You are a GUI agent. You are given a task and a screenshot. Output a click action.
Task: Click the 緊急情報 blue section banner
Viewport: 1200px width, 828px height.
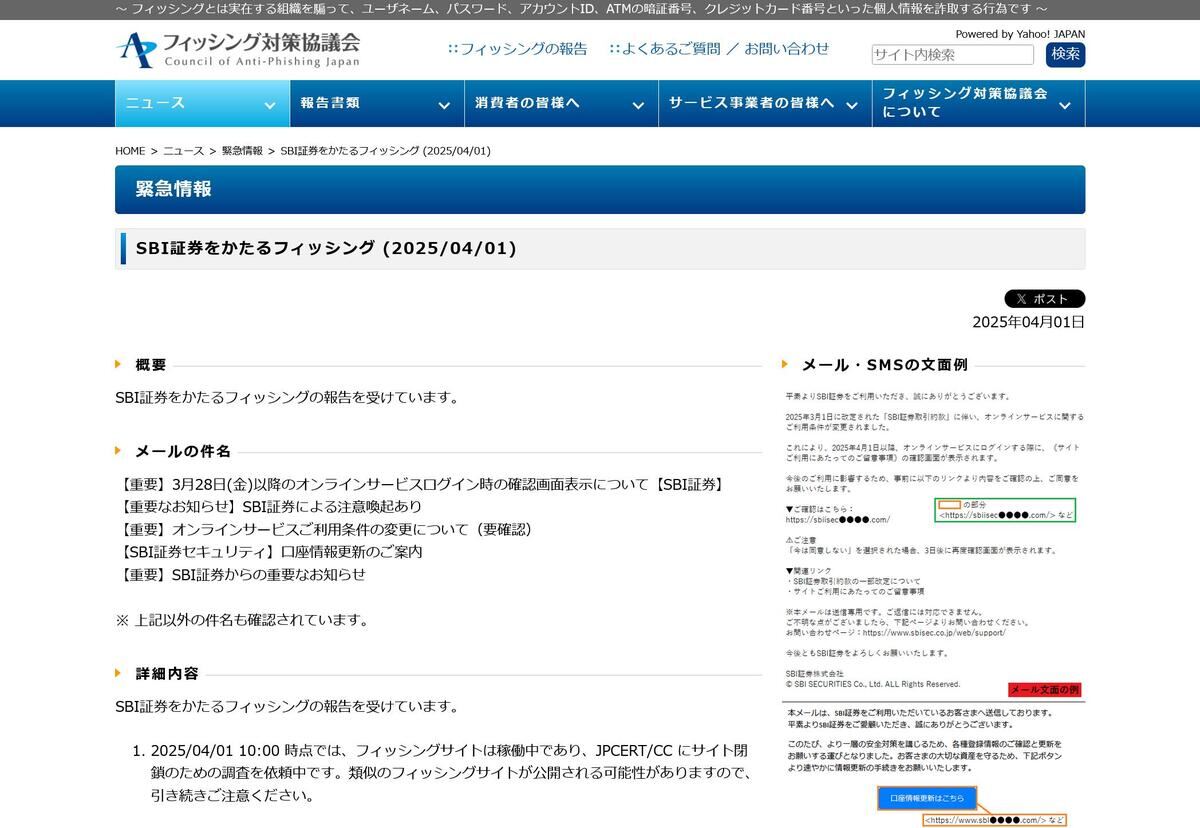(x=600, y=190)
